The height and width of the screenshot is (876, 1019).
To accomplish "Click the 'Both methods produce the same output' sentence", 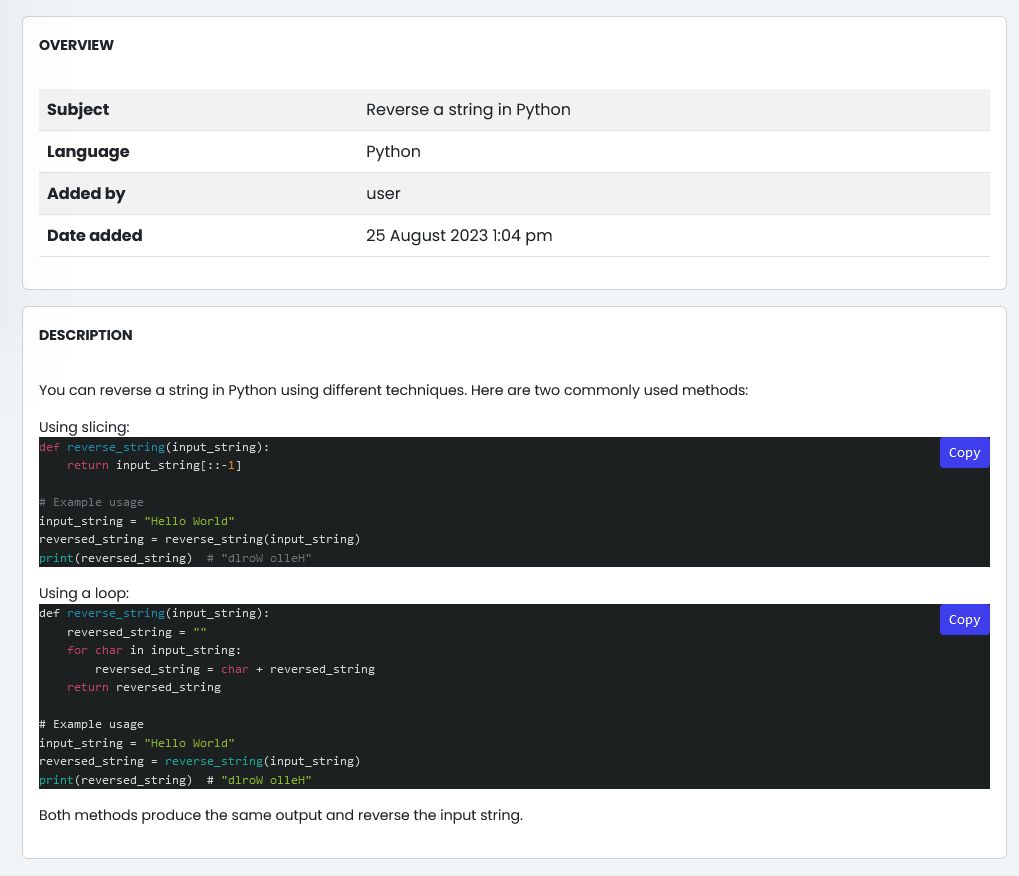I will point(281,815).
